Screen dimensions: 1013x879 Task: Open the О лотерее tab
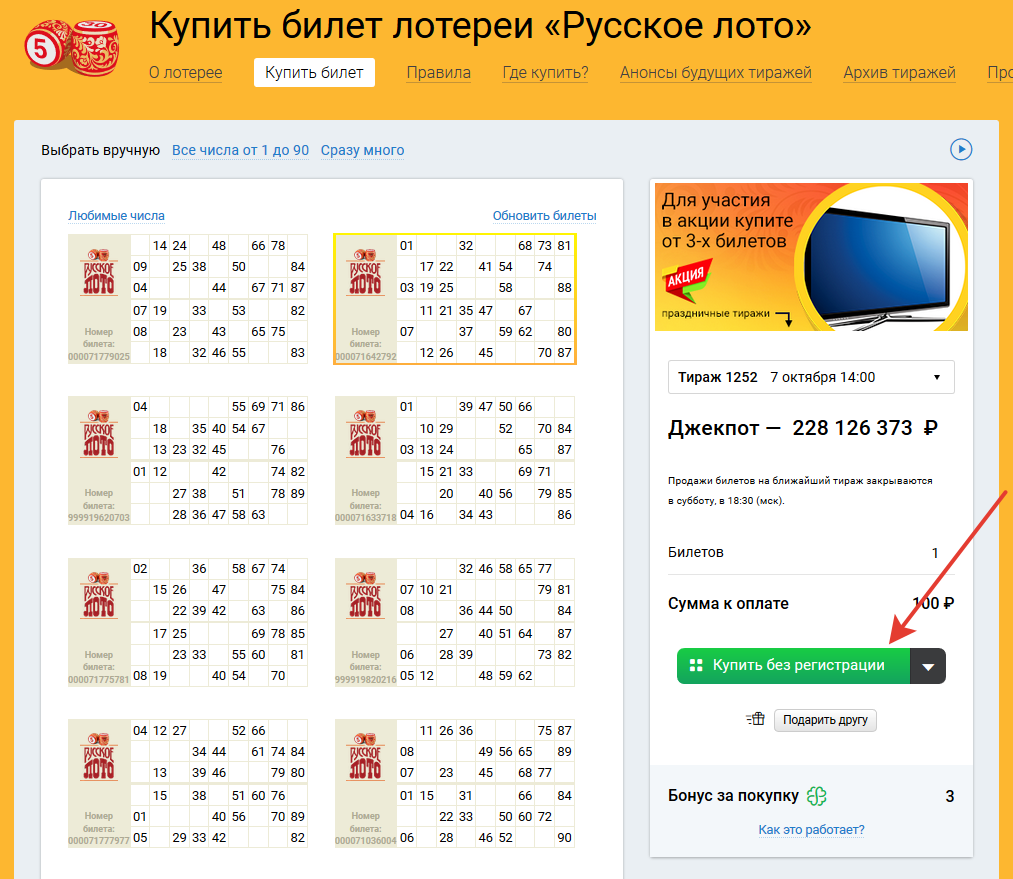pos(185,72)
